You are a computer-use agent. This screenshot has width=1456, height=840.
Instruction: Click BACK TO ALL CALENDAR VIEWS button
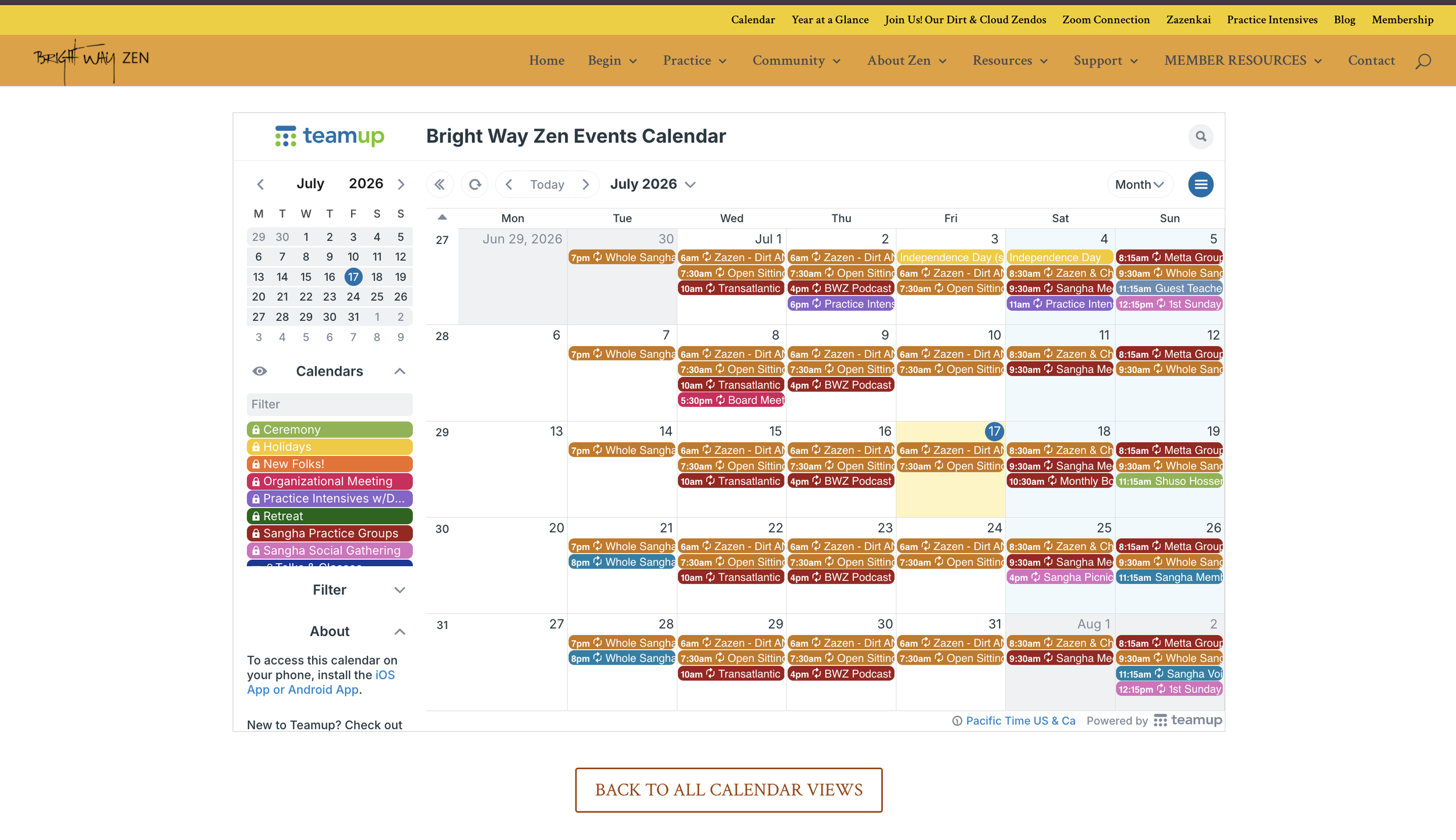(729, 790)
